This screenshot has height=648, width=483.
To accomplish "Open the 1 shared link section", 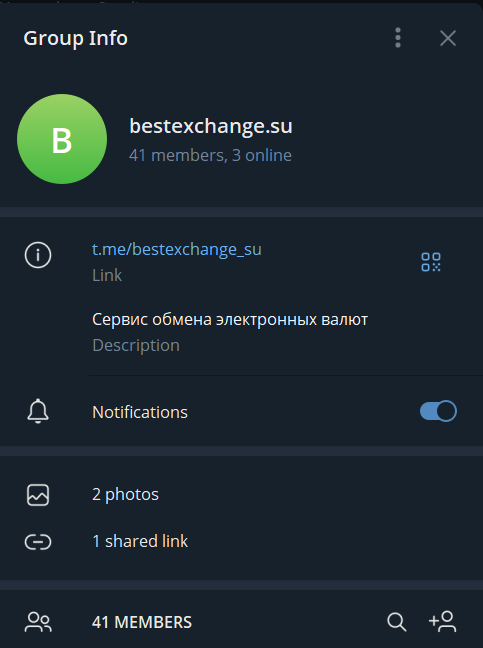I will pyautogui.click(x=241, y=542).
